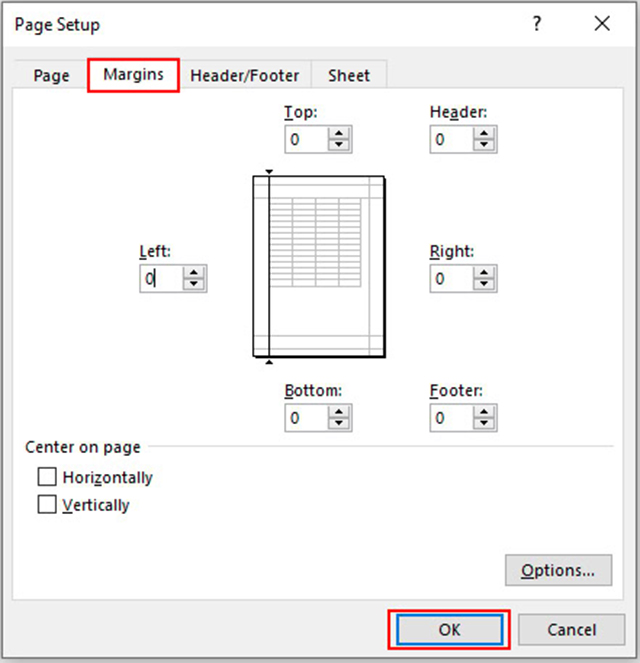Open the Options... button
The image size is (640, 663).
tap(558, 570)
